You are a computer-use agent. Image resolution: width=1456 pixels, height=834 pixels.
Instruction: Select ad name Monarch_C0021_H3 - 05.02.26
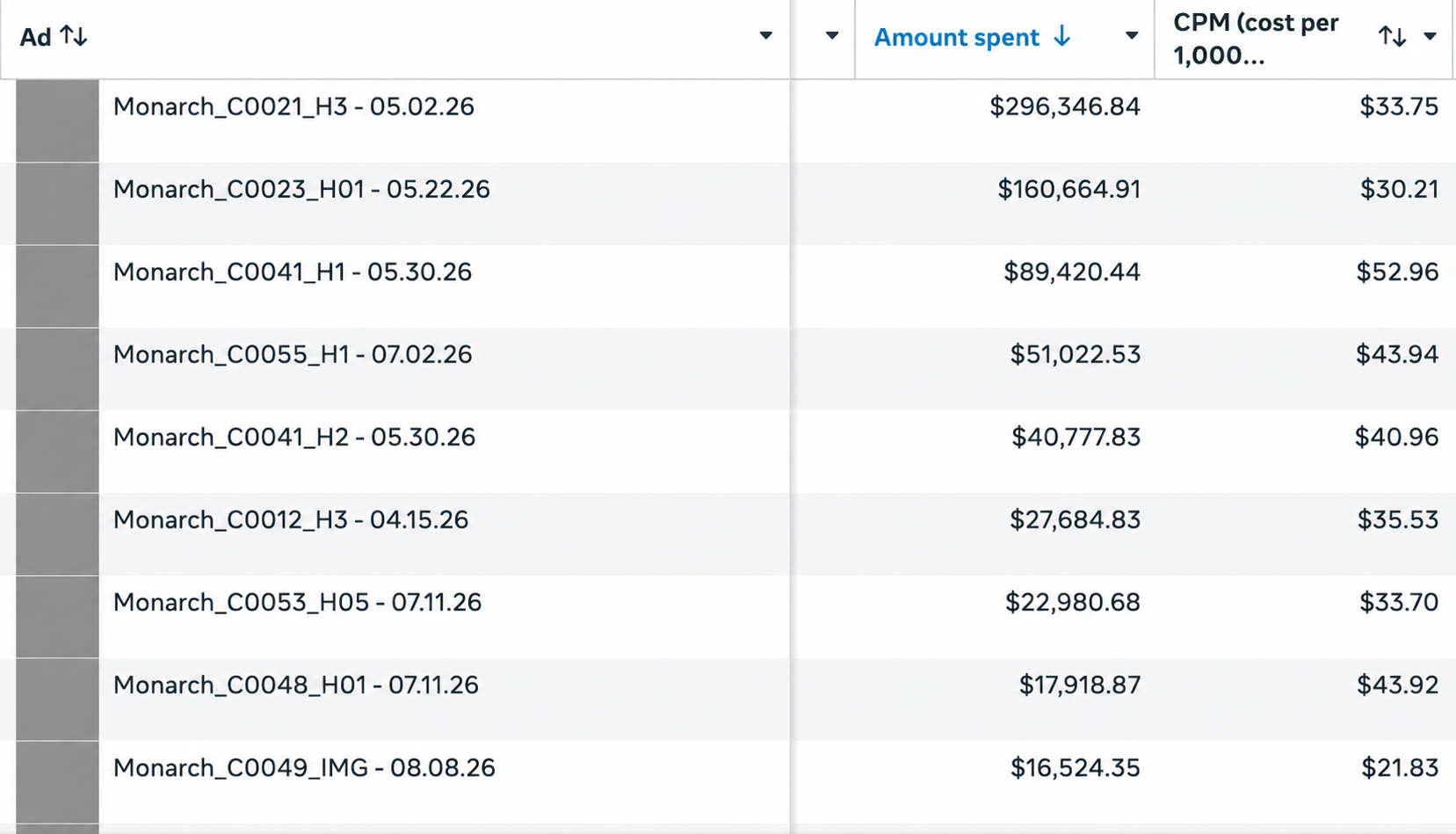point(293,107)
